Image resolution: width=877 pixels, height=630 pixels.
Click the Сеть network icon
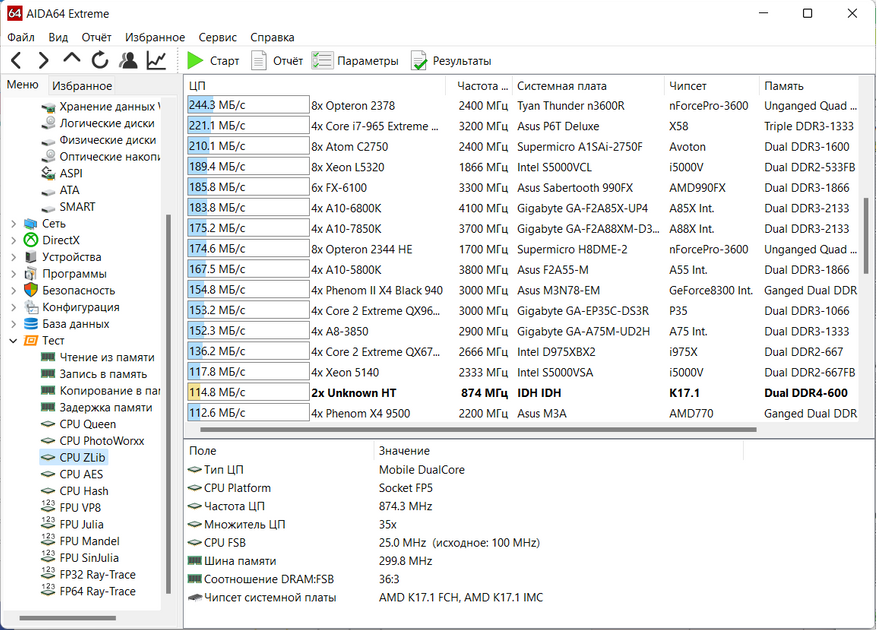click(31, 224)
